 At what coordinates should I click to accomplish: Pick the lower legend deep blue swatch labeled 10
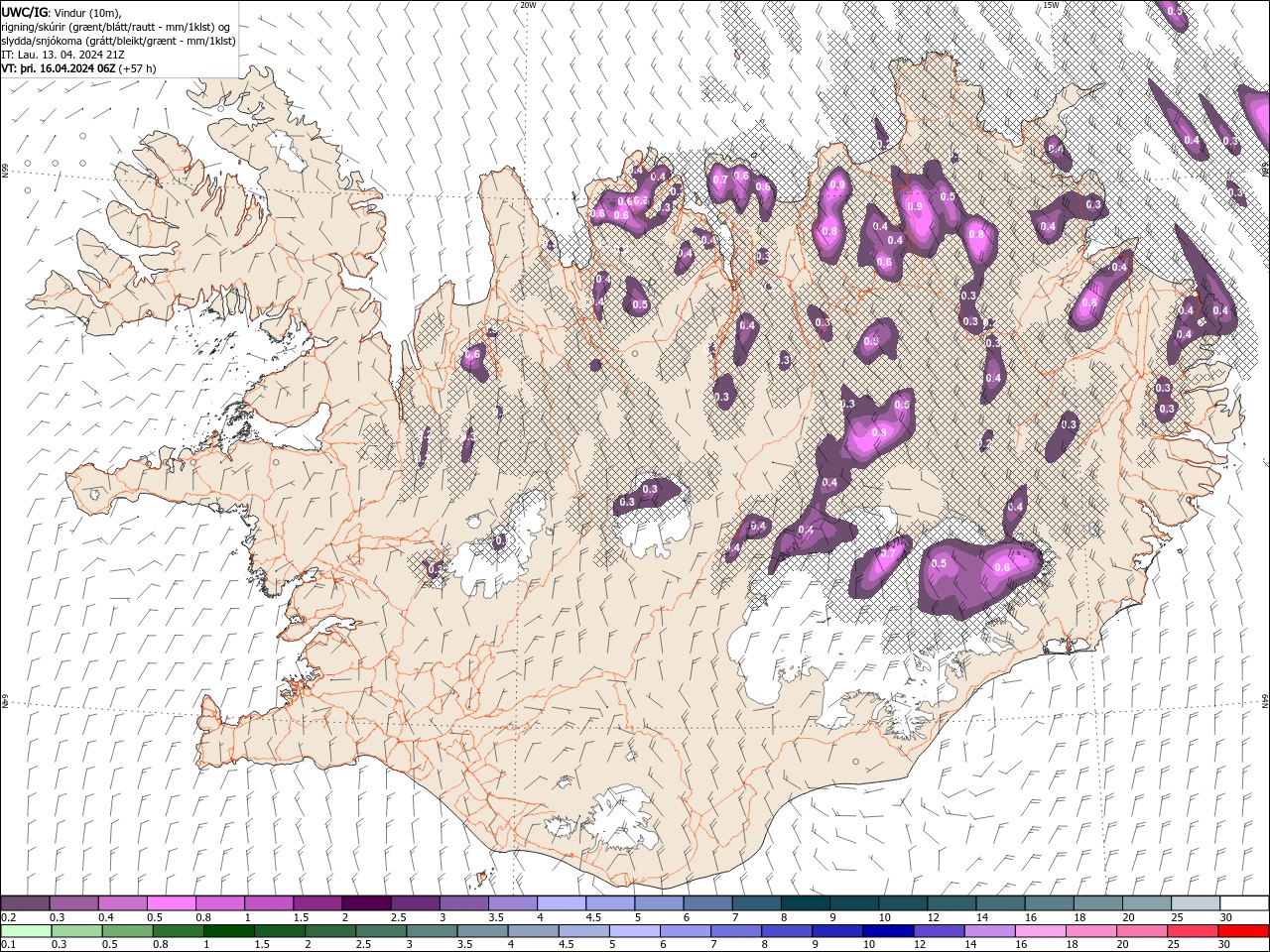(889, 931)
